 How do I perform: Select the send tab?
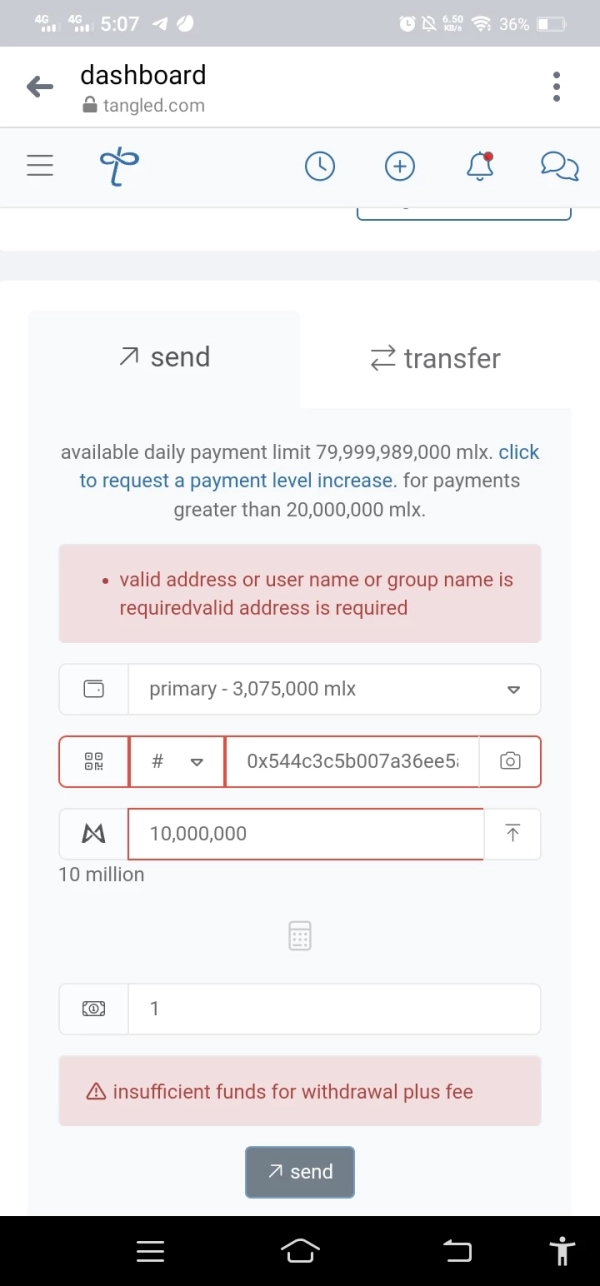click(x=164, y=358)
